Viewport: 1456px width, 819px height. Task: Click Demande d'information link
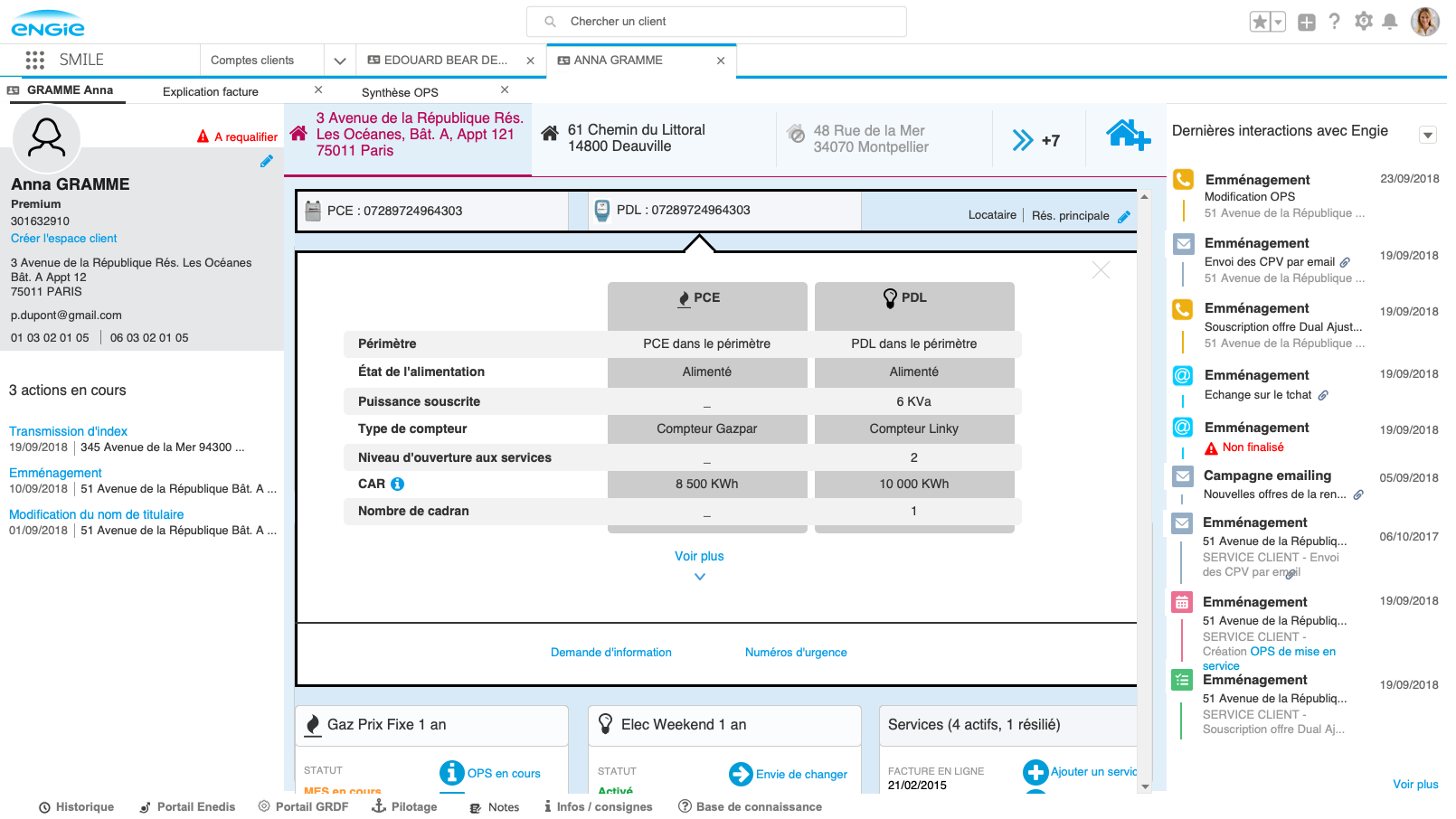pyautogui.click(x=611, y=653)
